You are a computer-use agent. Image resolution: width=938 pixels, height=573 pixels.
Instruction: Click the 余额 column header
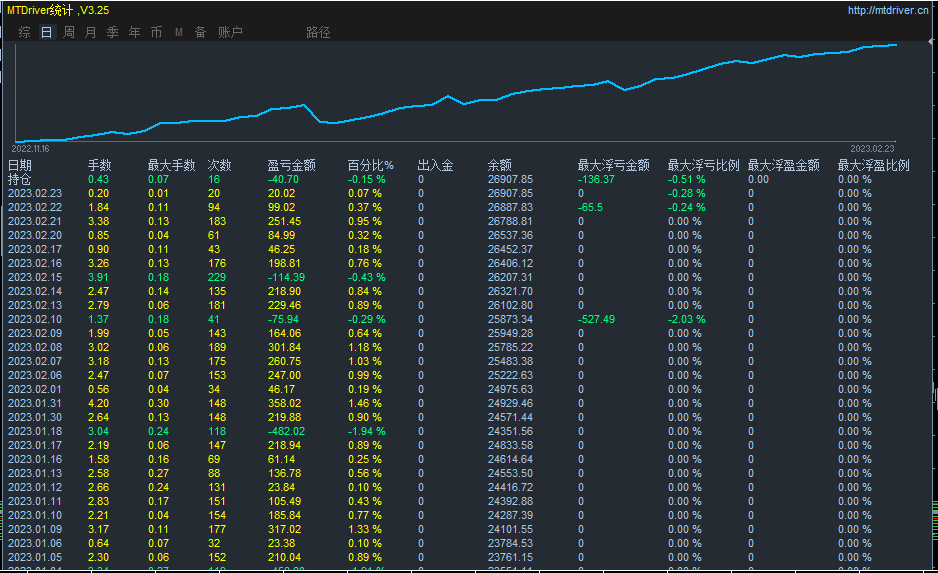500,166
